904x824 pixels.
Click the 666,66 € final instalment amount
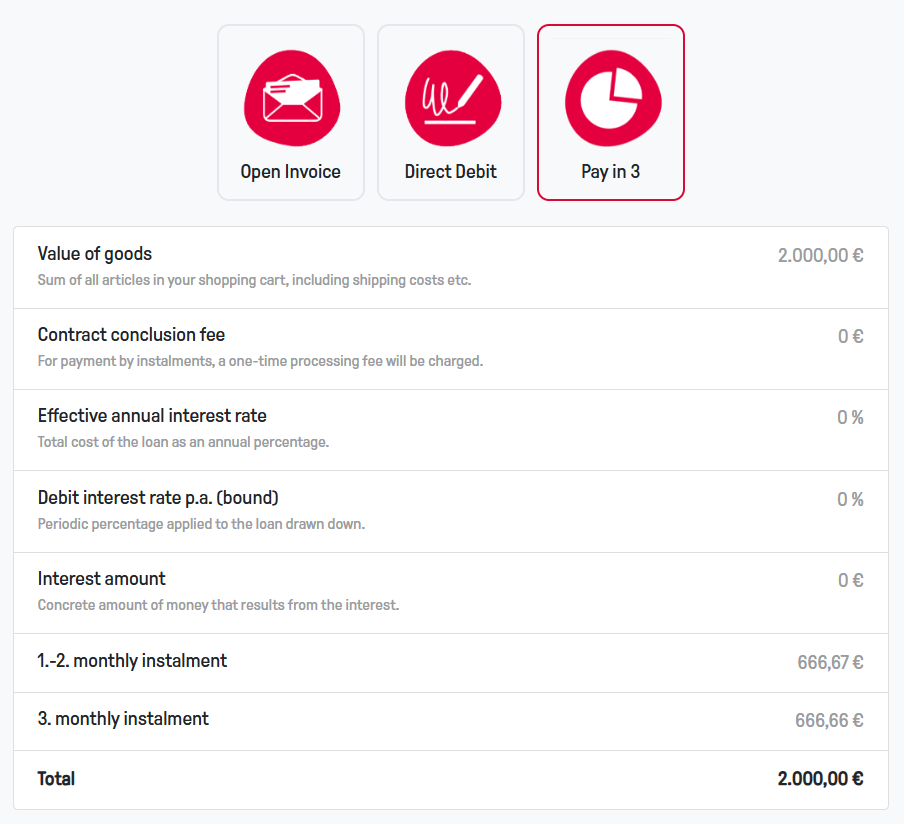click(x=830, y=720)
